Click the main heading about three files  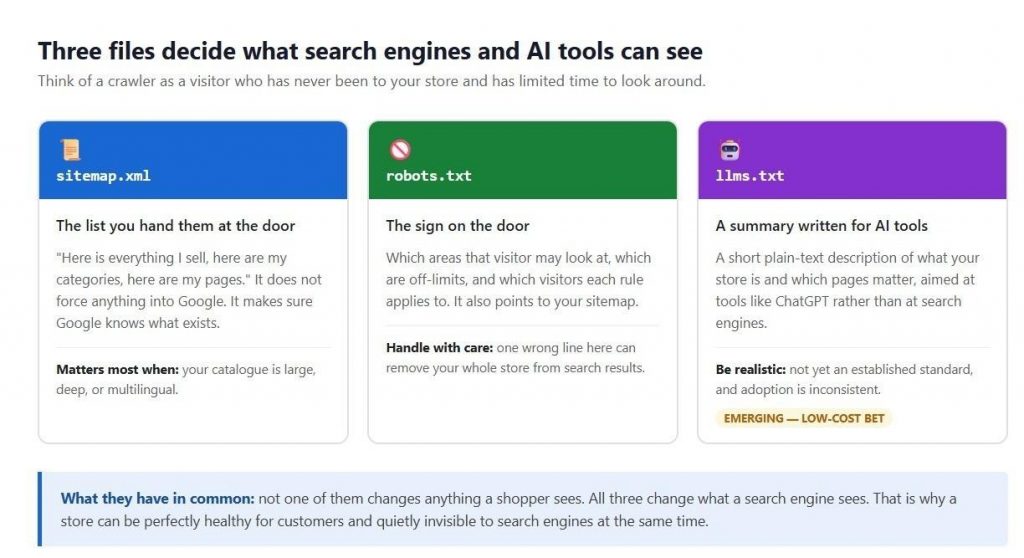tap(370, 51)
